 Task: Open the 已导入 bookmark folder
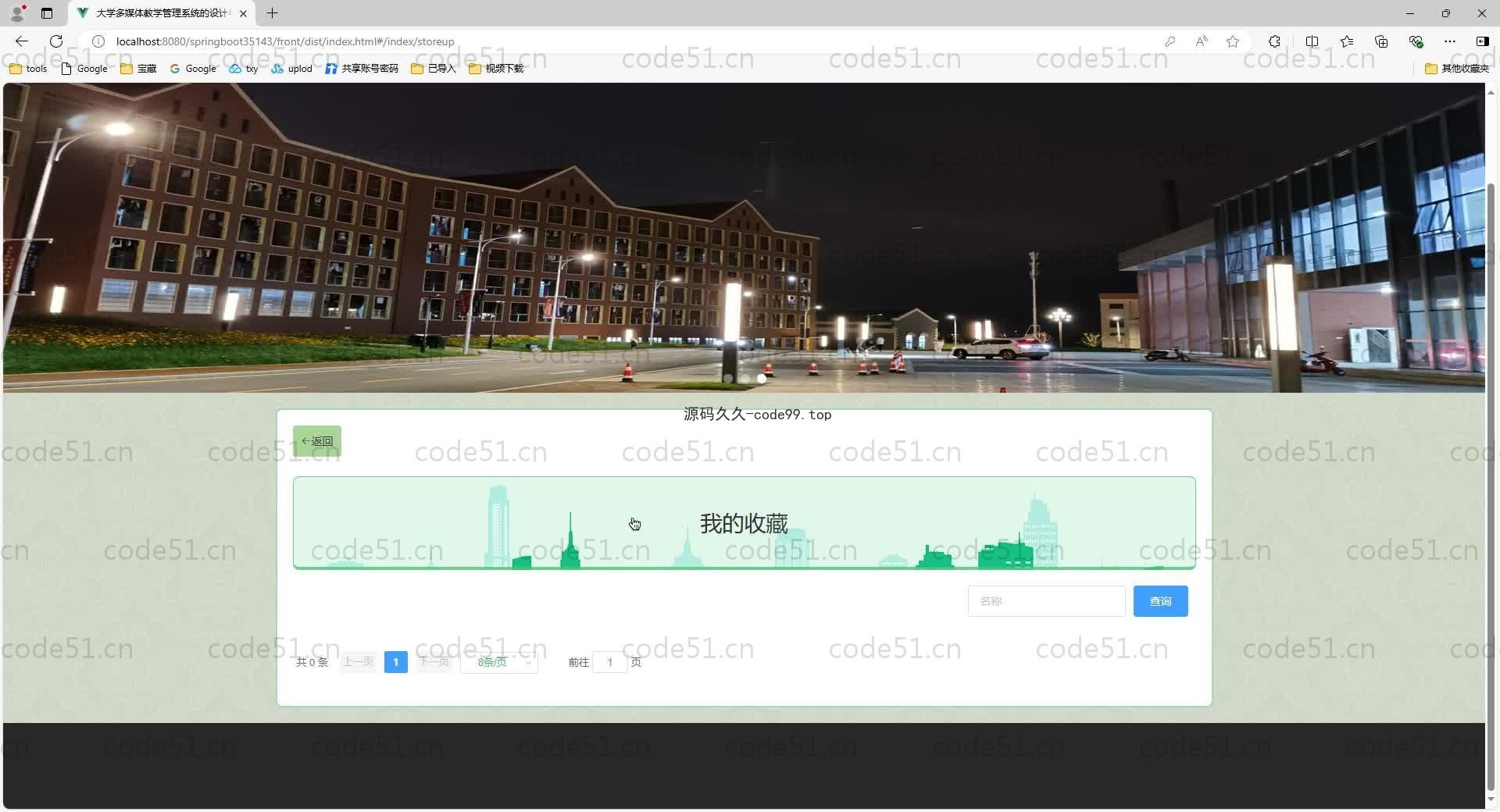[x=433, y=69]
